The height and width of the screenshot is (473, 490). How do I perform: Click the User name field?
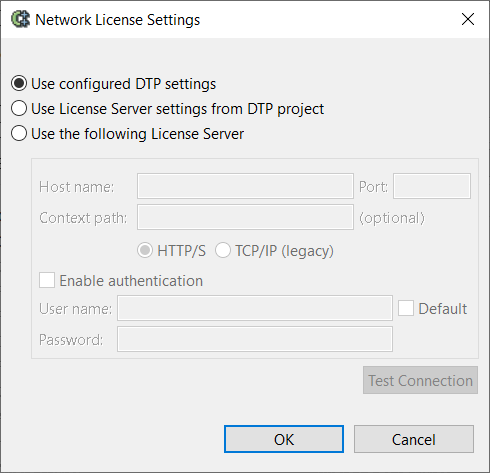click(x=255, y=308)
